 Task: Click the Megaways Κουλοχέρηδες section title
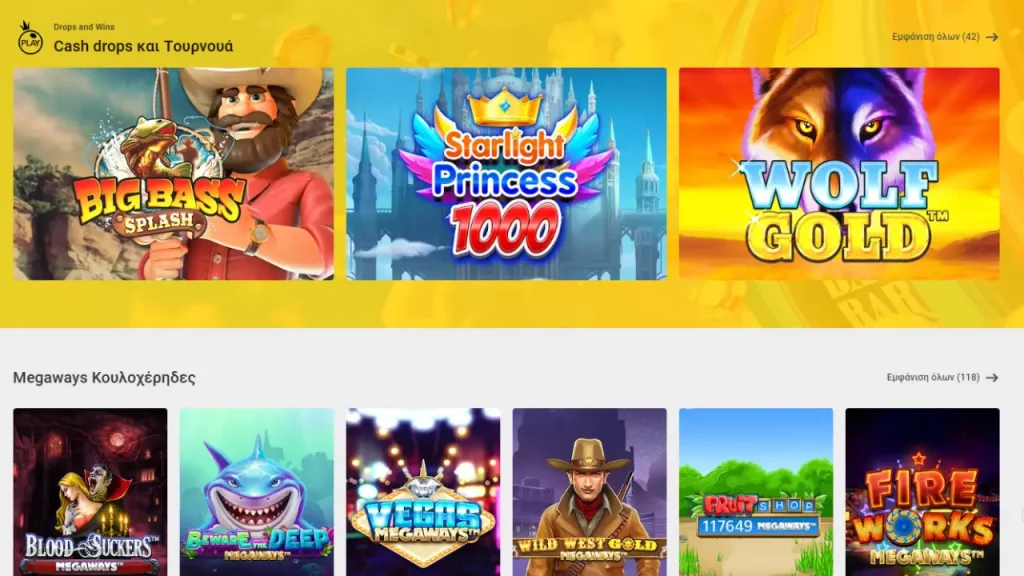(104, 377)
